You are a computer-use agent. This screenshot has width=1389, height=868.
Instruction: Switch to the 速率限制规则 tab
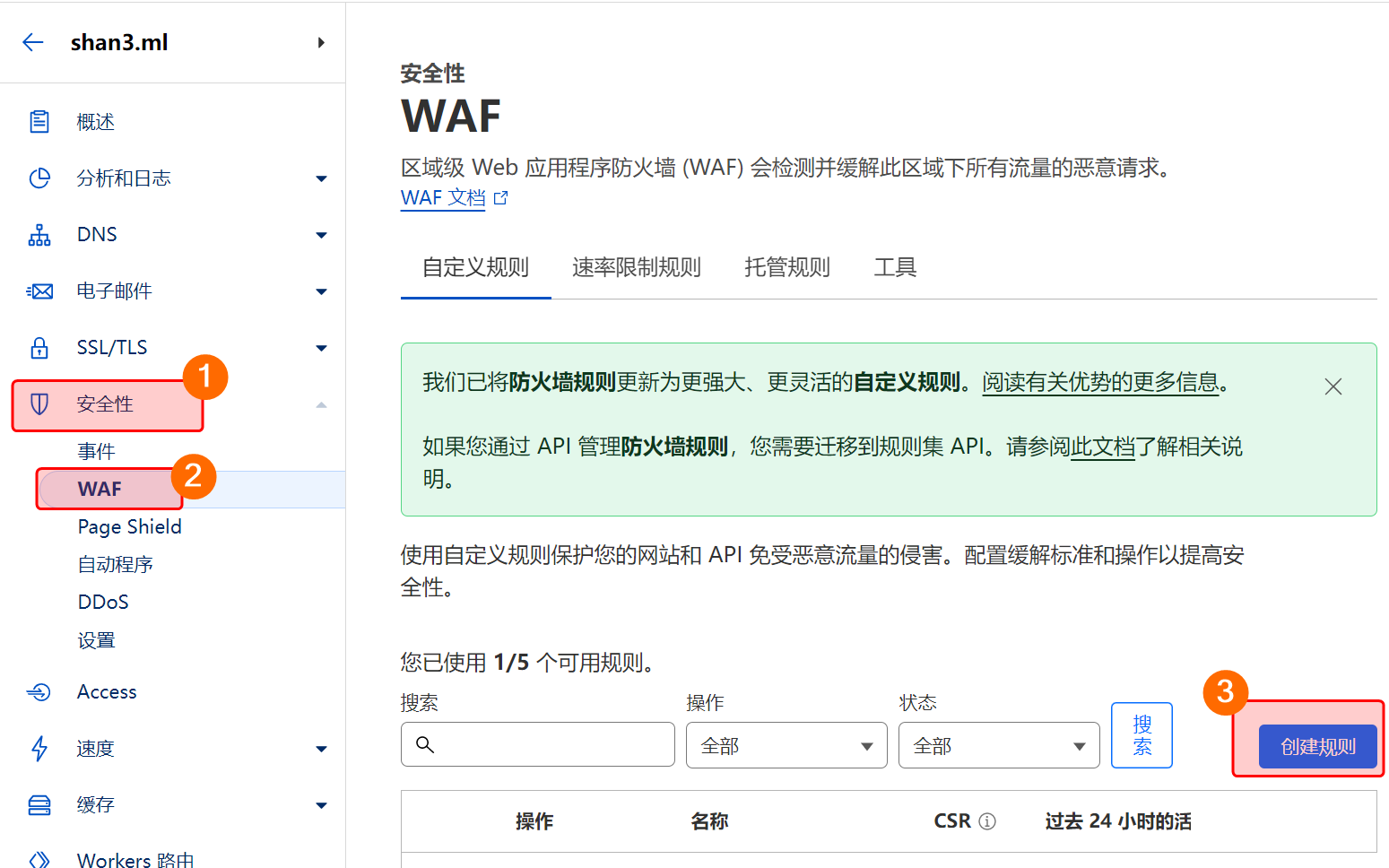[636, 267]
